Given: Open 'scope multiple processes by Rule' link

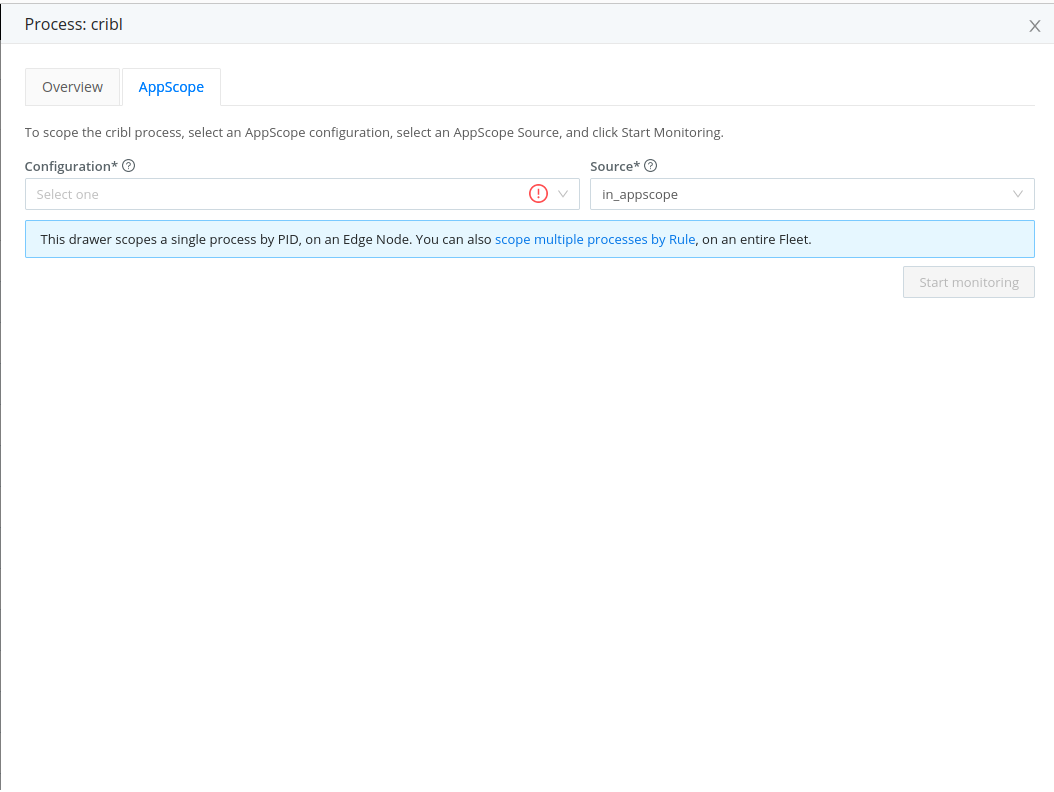Looking at the screenshot, I should tap(595, 240).
